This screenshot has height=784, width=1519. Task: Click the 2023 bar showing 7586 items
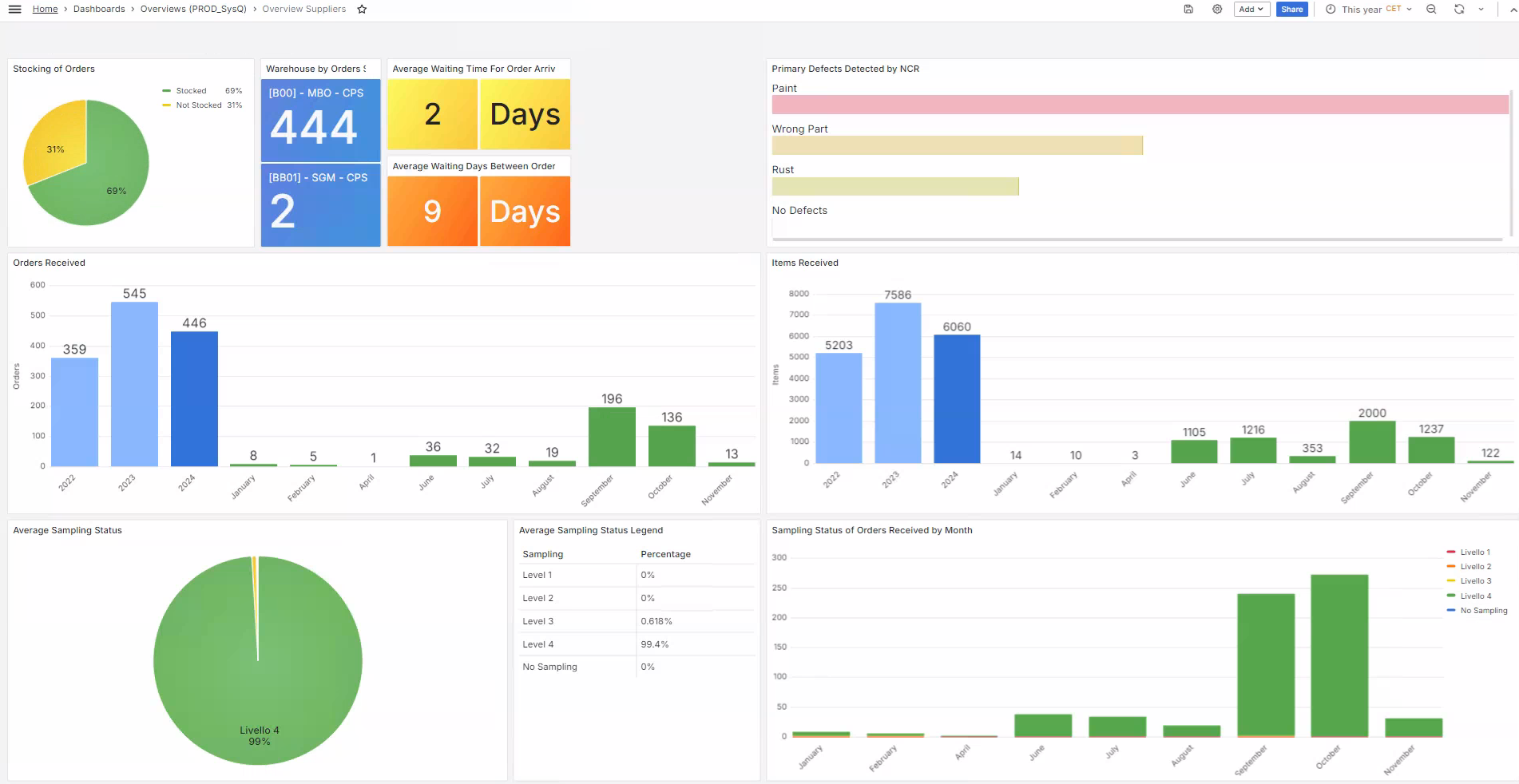pyautogui.click(x=898, y=382)
